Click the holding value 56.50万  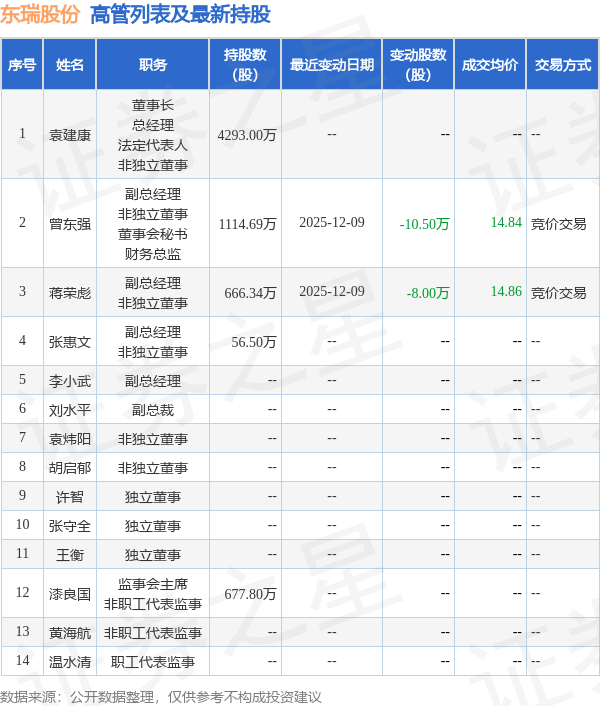pyautogui.click(x=254, y=342)
